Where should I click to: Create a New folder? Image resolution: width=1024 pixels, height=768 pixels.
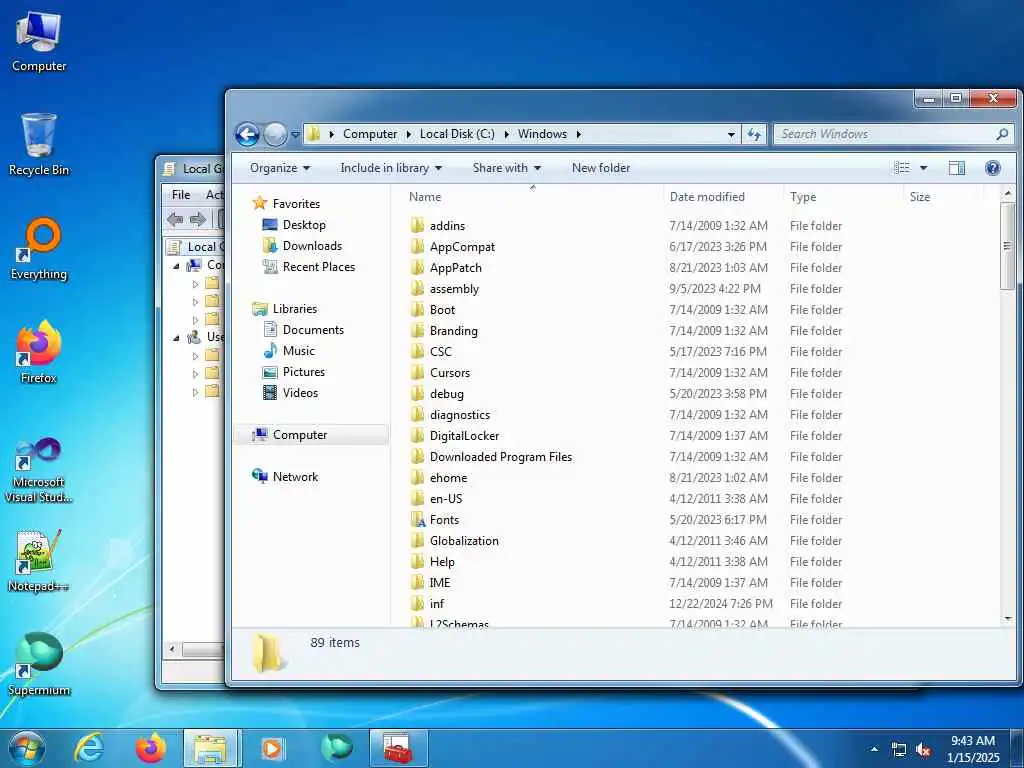(601, 168)
